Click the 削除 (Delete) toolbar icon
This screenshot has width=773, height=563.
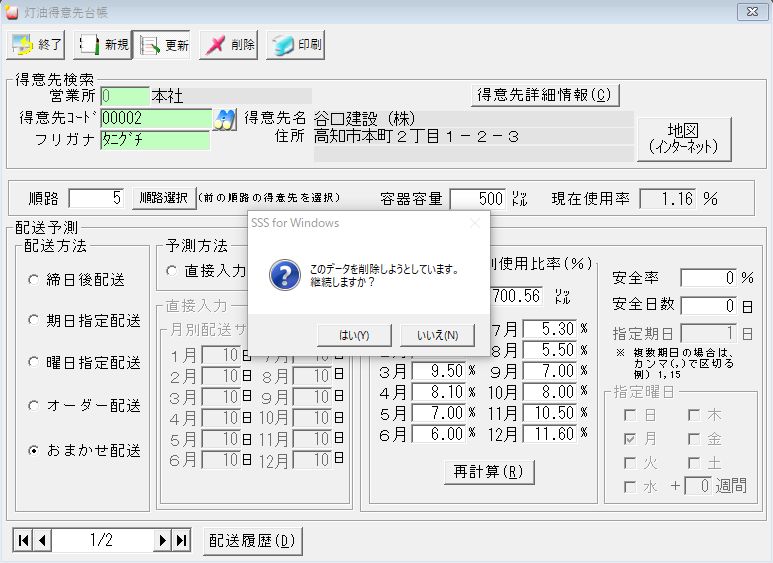[x=228, y=45]
